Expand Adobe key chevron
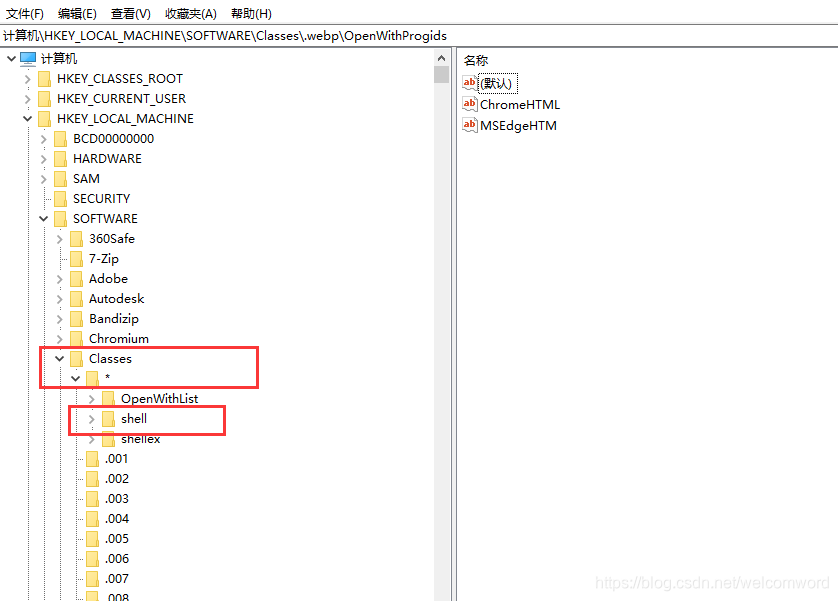Viewport: 838px width, 601px height. [60, 279]
